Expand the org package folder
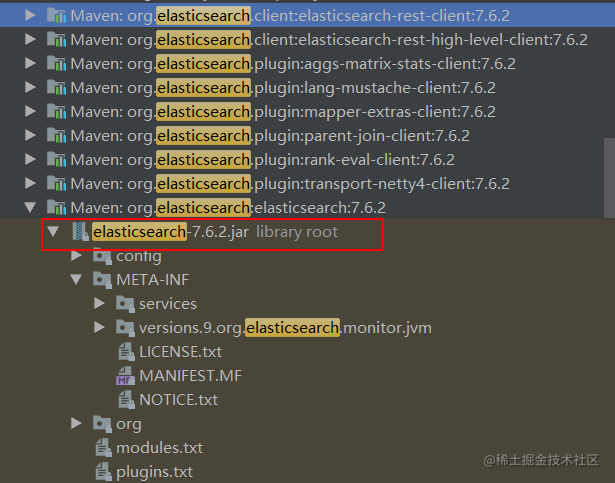Image resolution: width=615 pixels, height=483 pixels. [76, 423]
